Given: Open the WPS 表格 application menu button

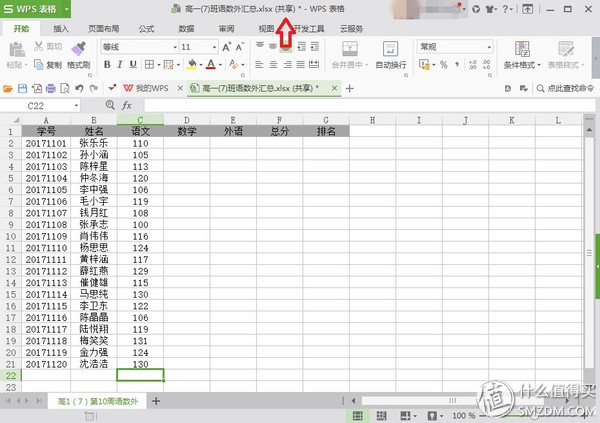Looking at the screenshot, I should [35, 9].
